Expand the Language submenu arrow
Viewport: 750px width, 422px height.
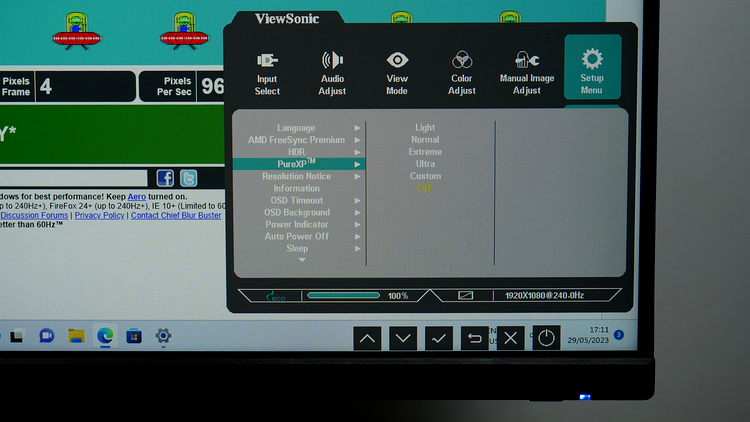357,128
